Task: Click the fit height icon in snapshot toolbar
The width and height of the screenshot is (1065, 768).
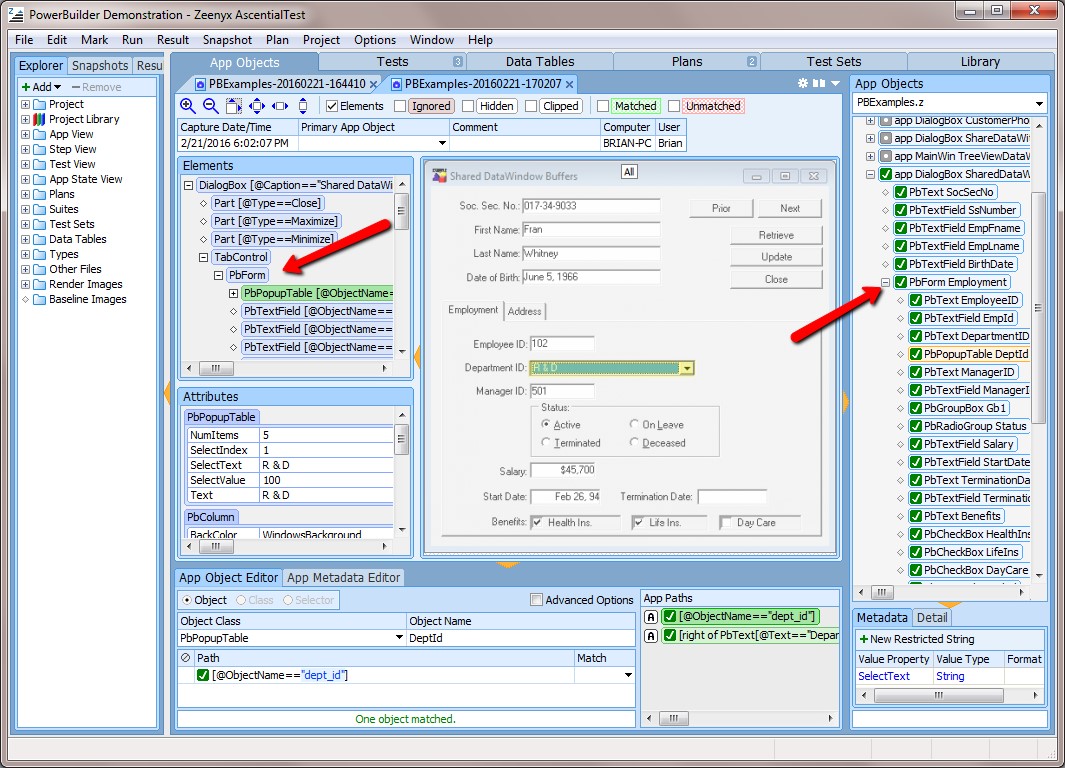Action: point(303,106)
